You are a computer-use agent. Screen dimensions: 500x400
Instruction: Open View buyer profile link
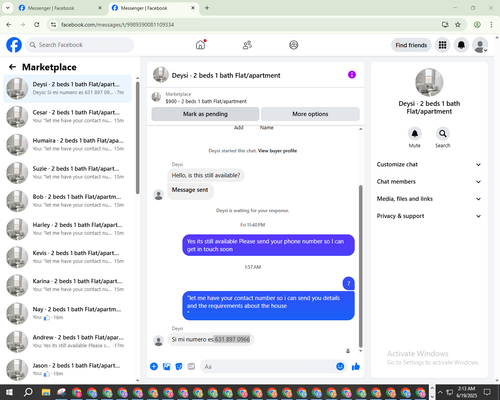coord(277,151)
